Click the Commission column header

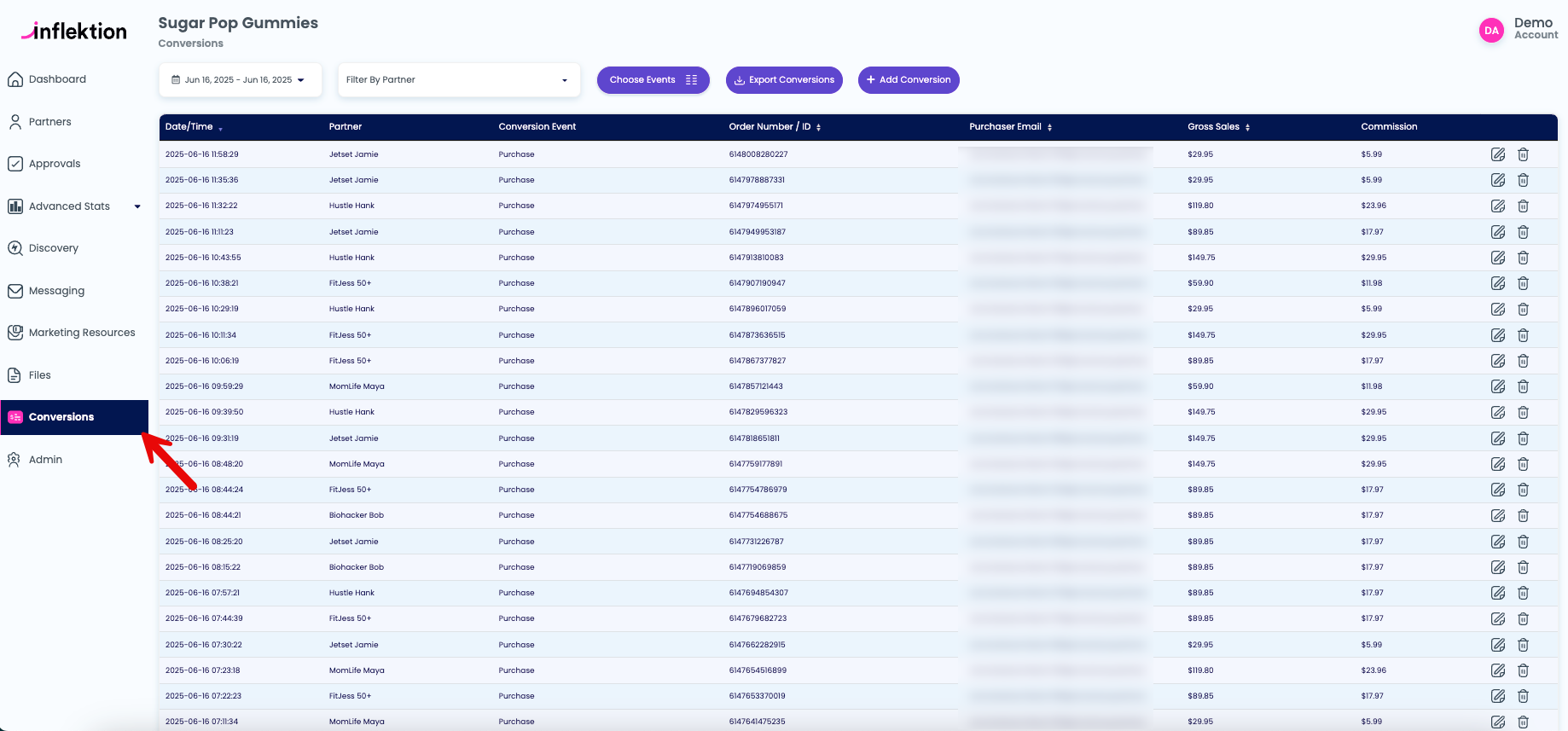point(1389,127)
